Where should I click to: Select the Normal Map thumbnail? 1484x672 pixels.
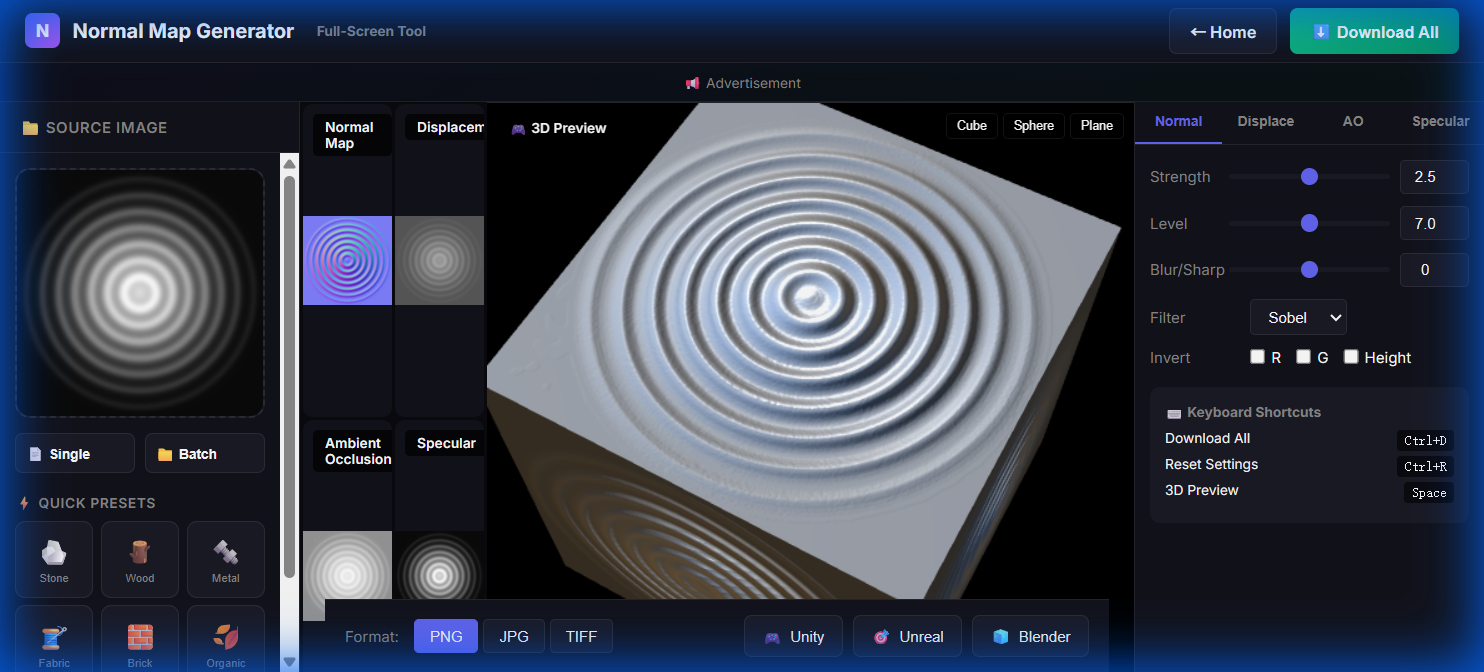click(347, 260)
